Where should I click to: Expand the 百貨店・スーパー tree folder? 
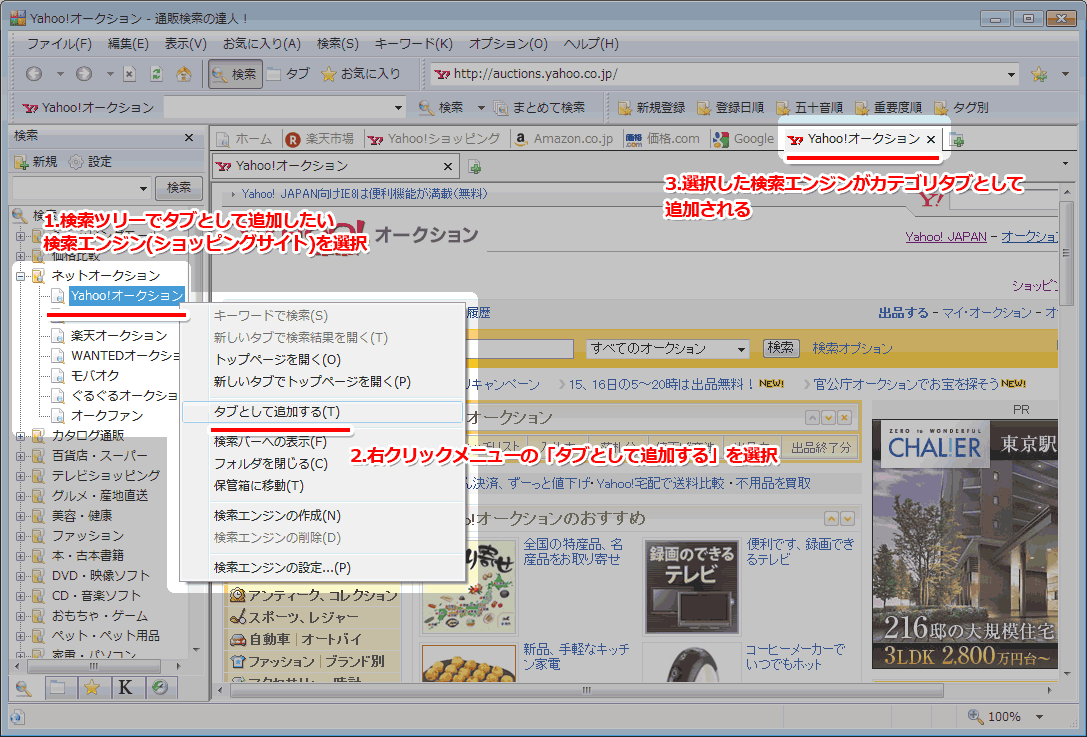(x=20, y=456)
